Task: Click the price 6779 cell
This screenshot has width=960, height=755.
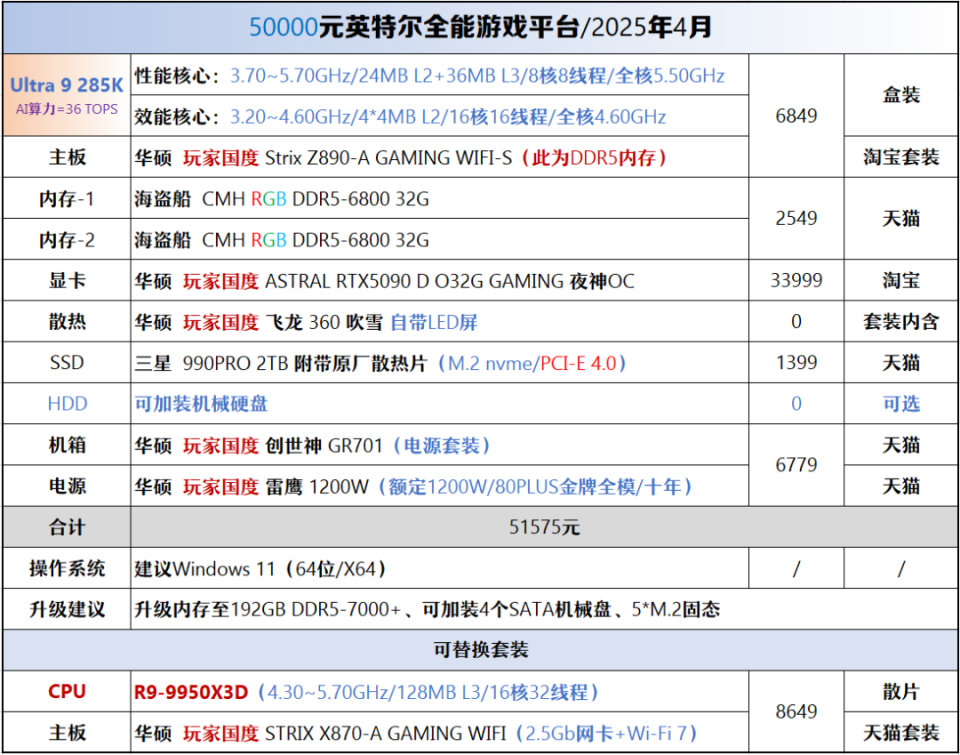Action: (x=796, y=465)
